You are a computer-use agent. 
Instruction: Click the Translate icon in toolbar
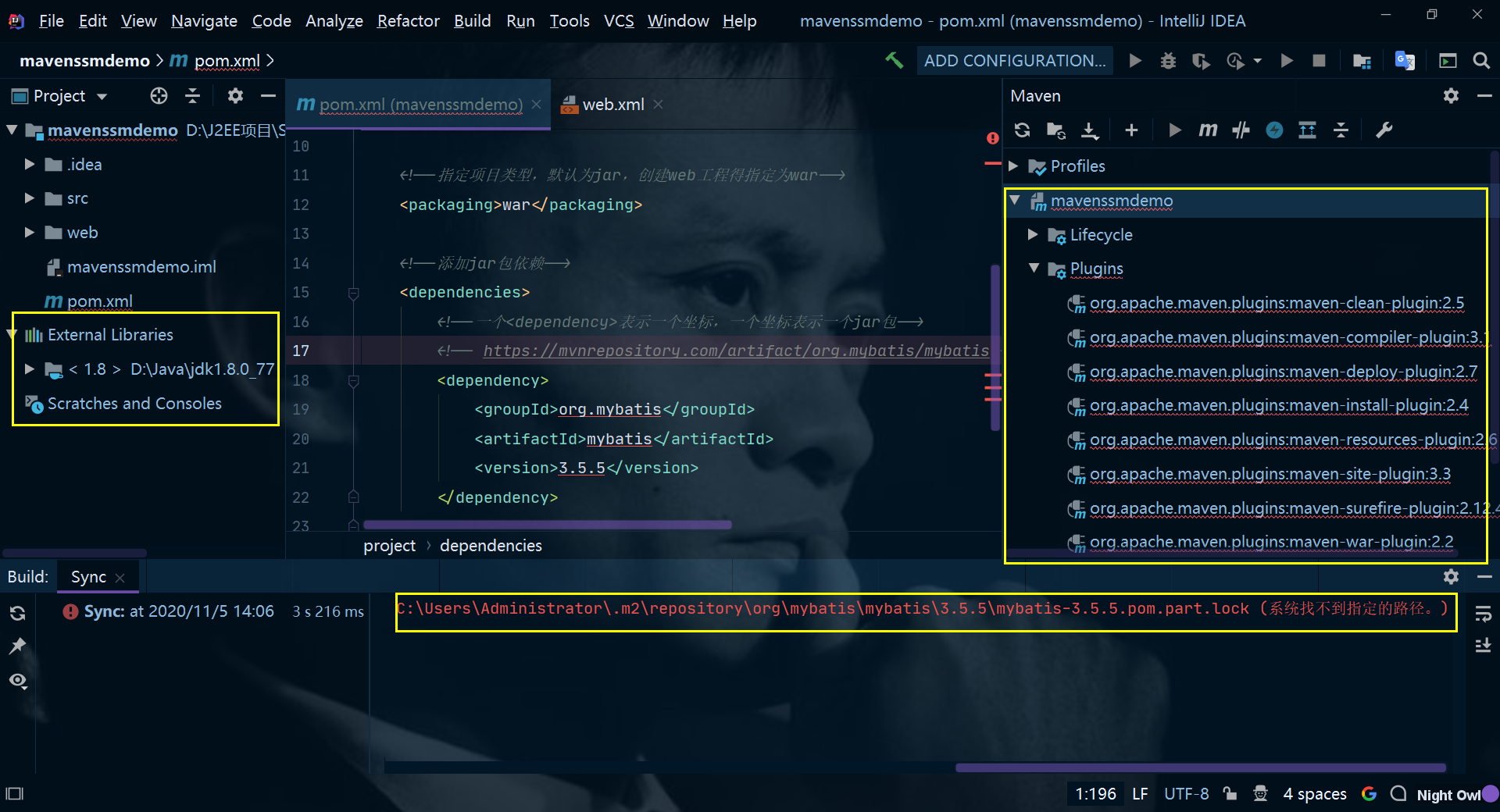1405,61
